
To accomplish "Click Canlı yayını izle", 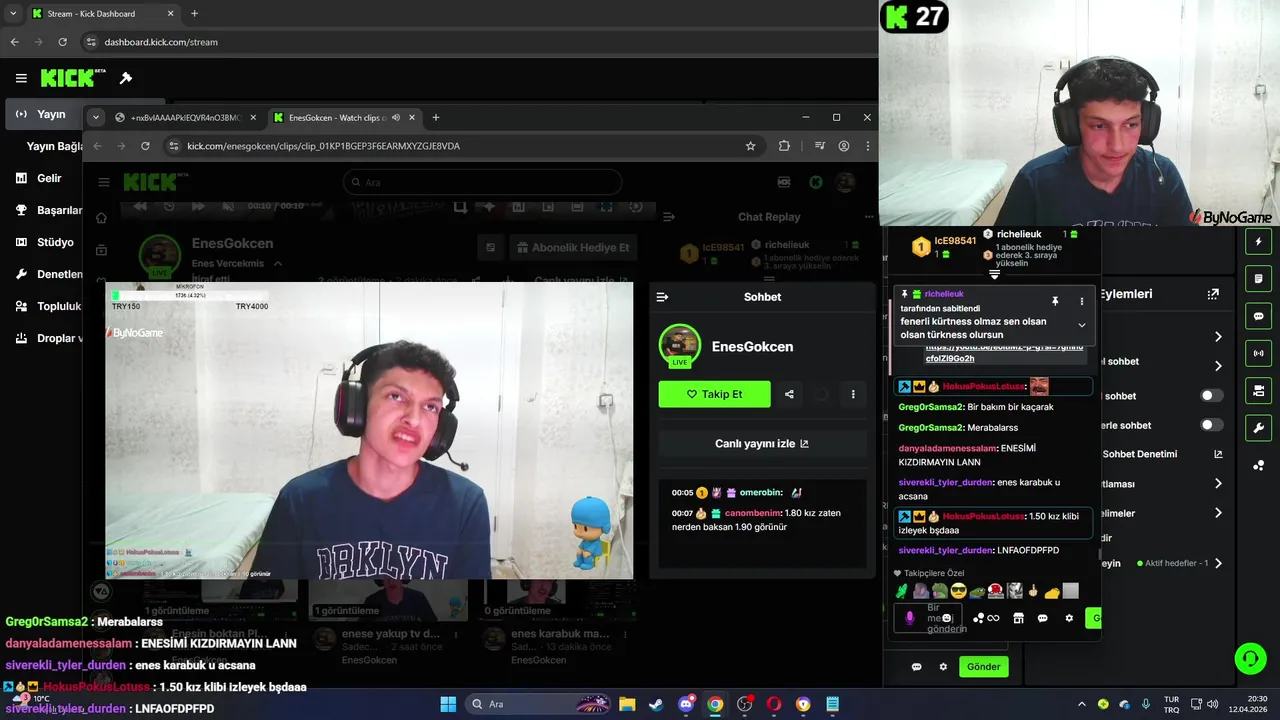I will click(x=762, y=444).
